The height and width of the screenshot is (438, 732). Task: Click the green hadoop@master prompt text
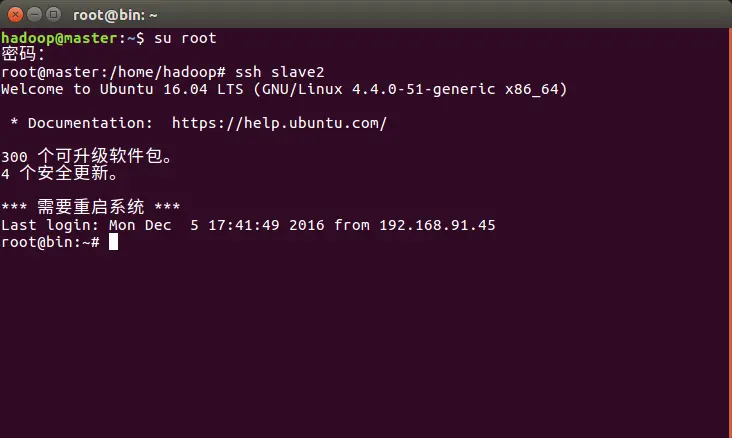[x=59, y=38]
